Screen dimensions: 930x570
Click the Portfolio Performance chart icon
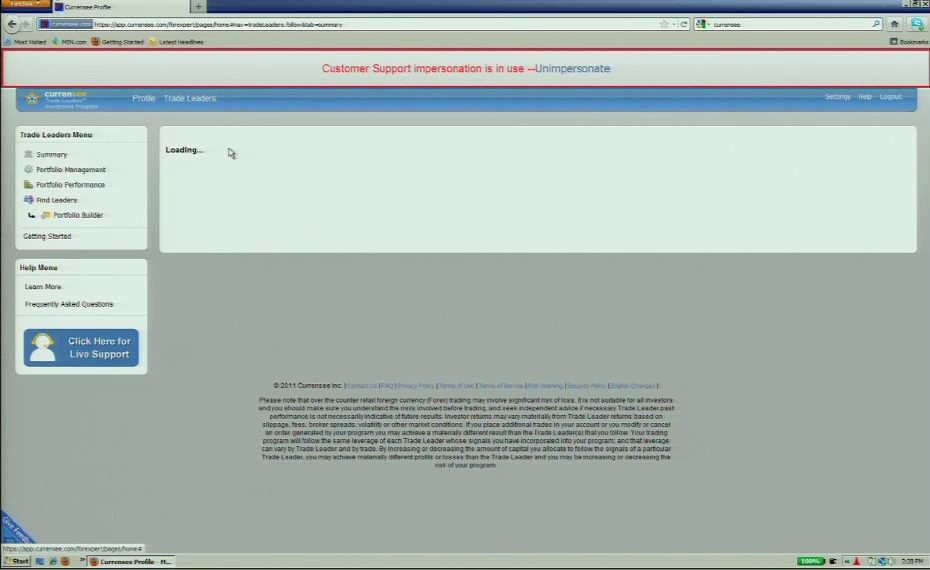point(28,184)
